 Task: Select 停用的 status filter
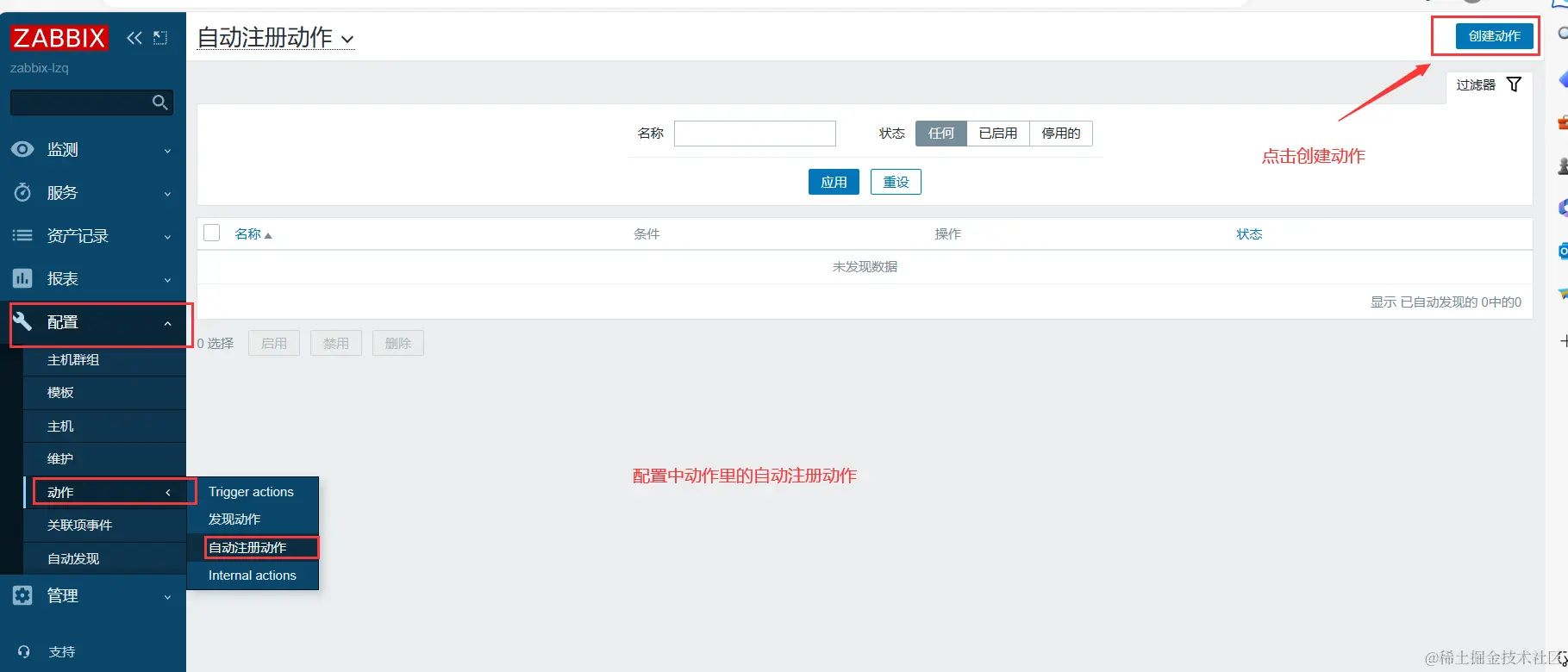point(1061,133)
